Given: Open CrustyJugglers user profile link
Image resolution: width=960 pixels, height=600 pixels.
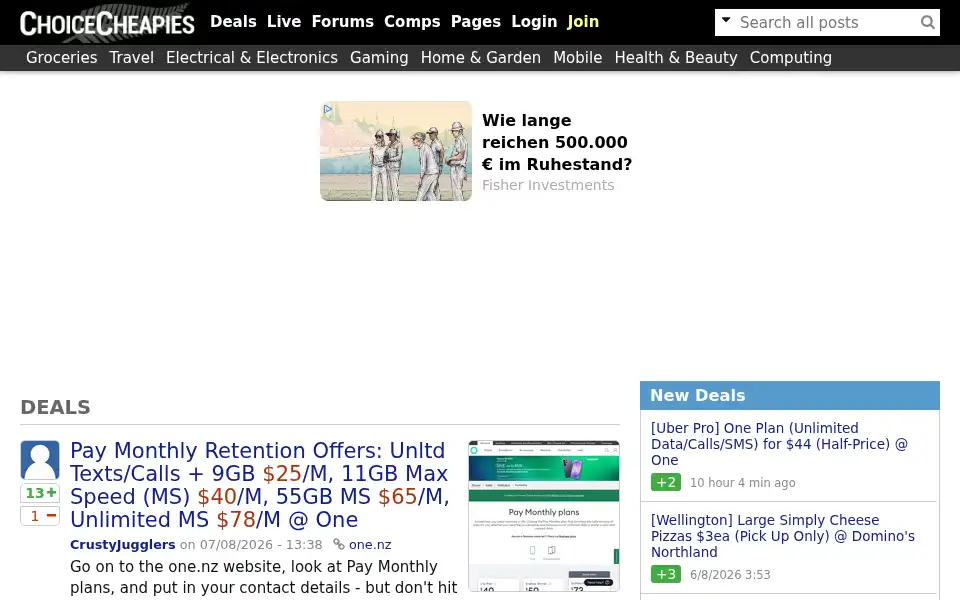Looking at the screenshot, I should click(122, 544).
